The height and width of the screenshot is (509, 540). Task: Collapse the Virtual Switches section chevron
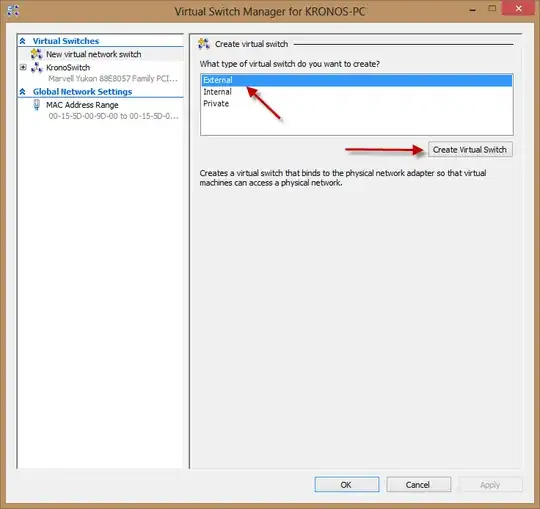(22, 41)
